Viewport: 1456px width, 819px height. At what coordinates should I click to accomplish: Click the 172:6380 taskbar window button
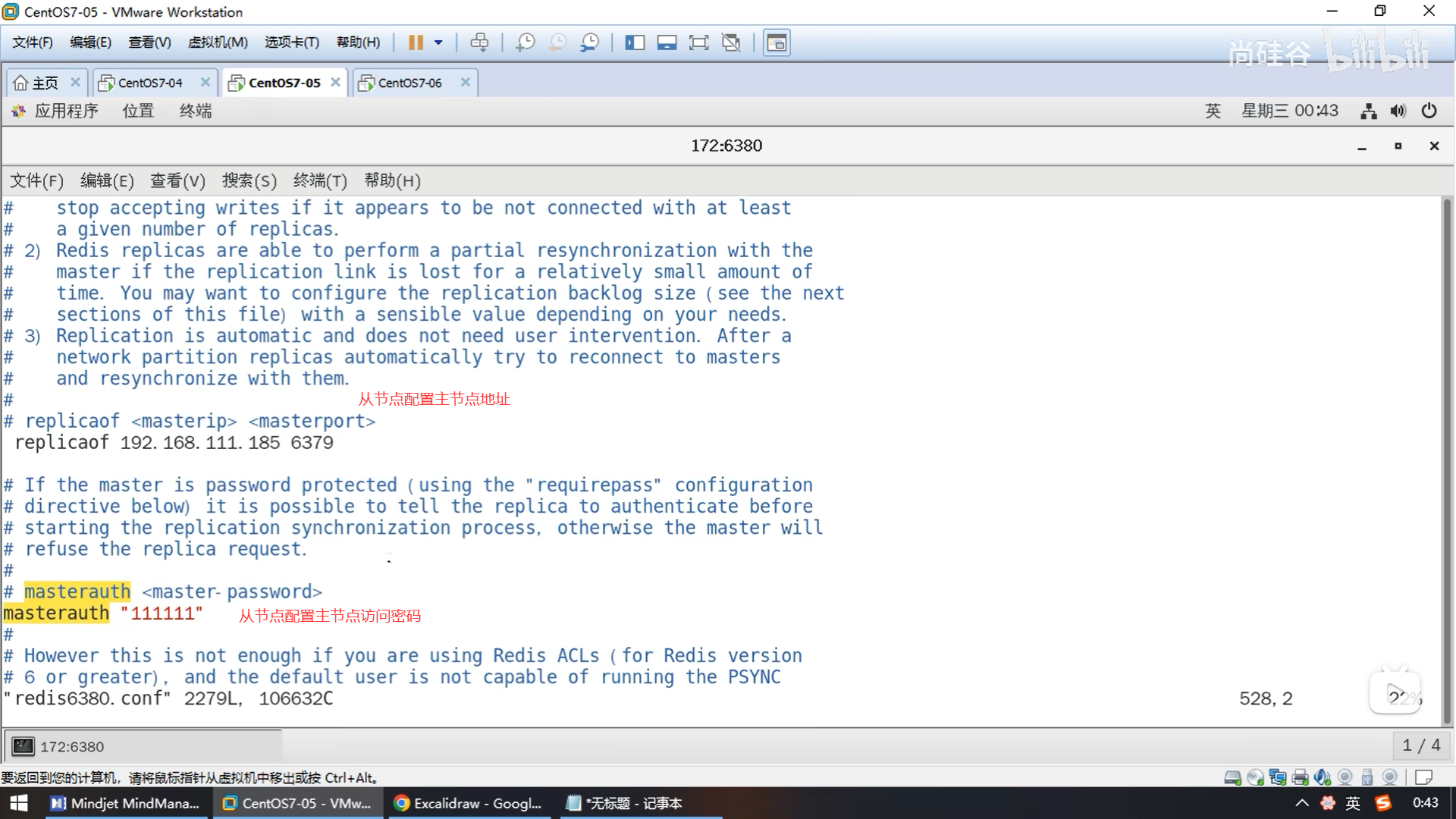point(71,746)
